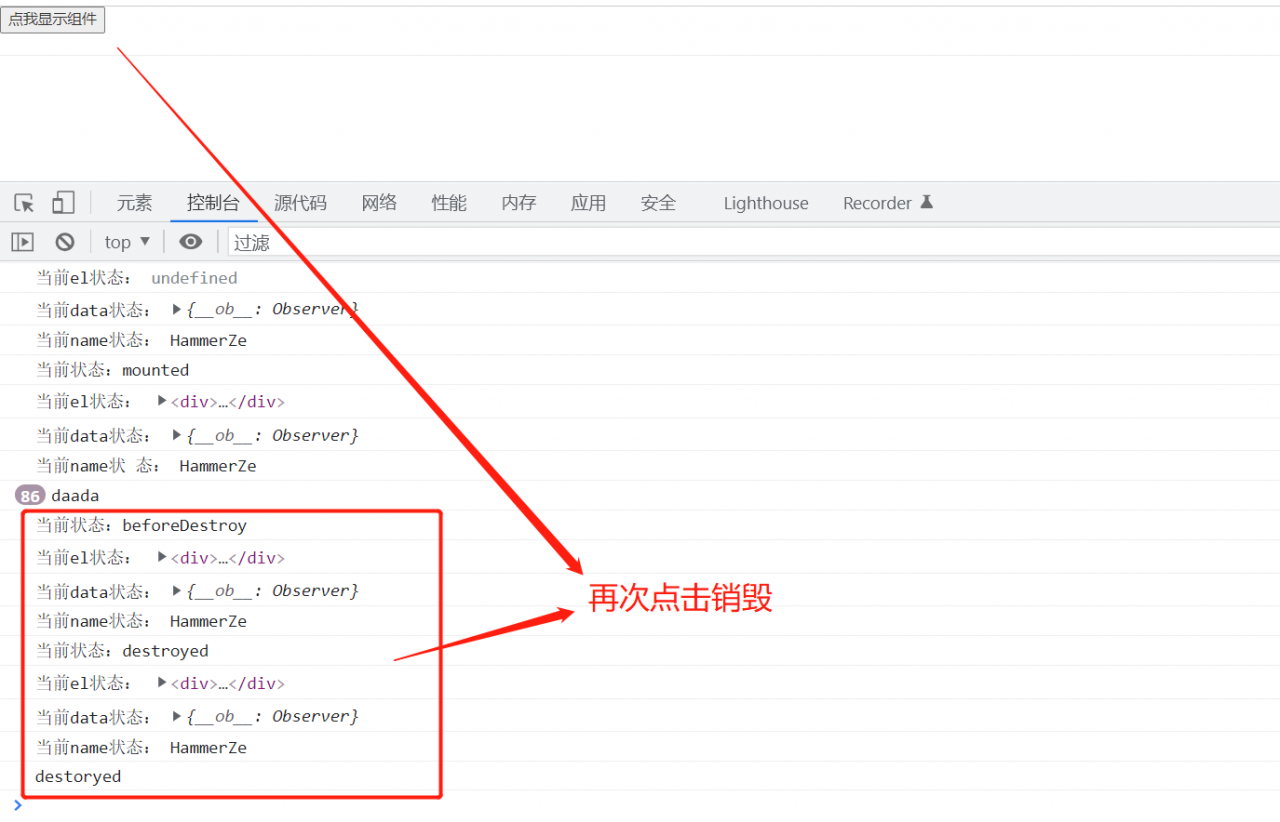The image size is (1280, 822).
Task: Open the 性能 tab
Action: [449, 203]
